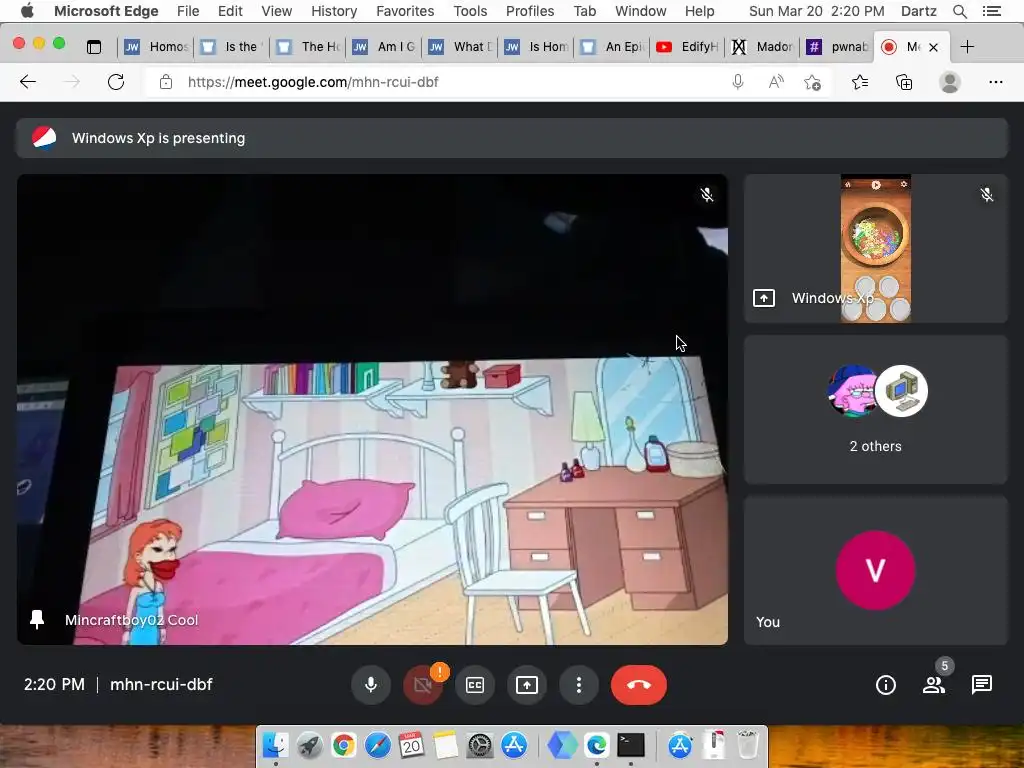Open Calendar in the Dock

click(411, 744)
